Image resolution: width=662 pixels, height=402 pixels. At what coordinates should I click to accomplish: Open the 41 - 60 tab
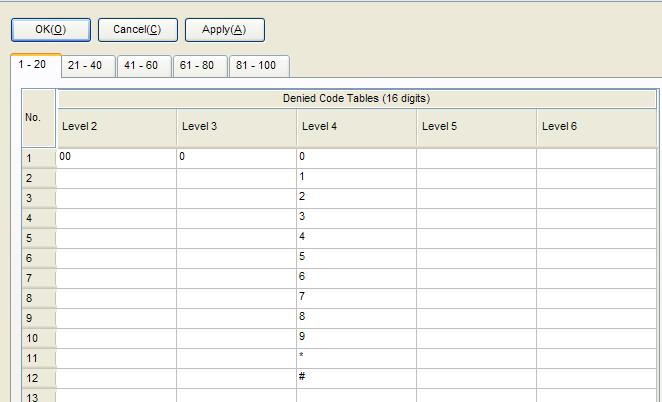pyautogui.click(x=141, y=66)
